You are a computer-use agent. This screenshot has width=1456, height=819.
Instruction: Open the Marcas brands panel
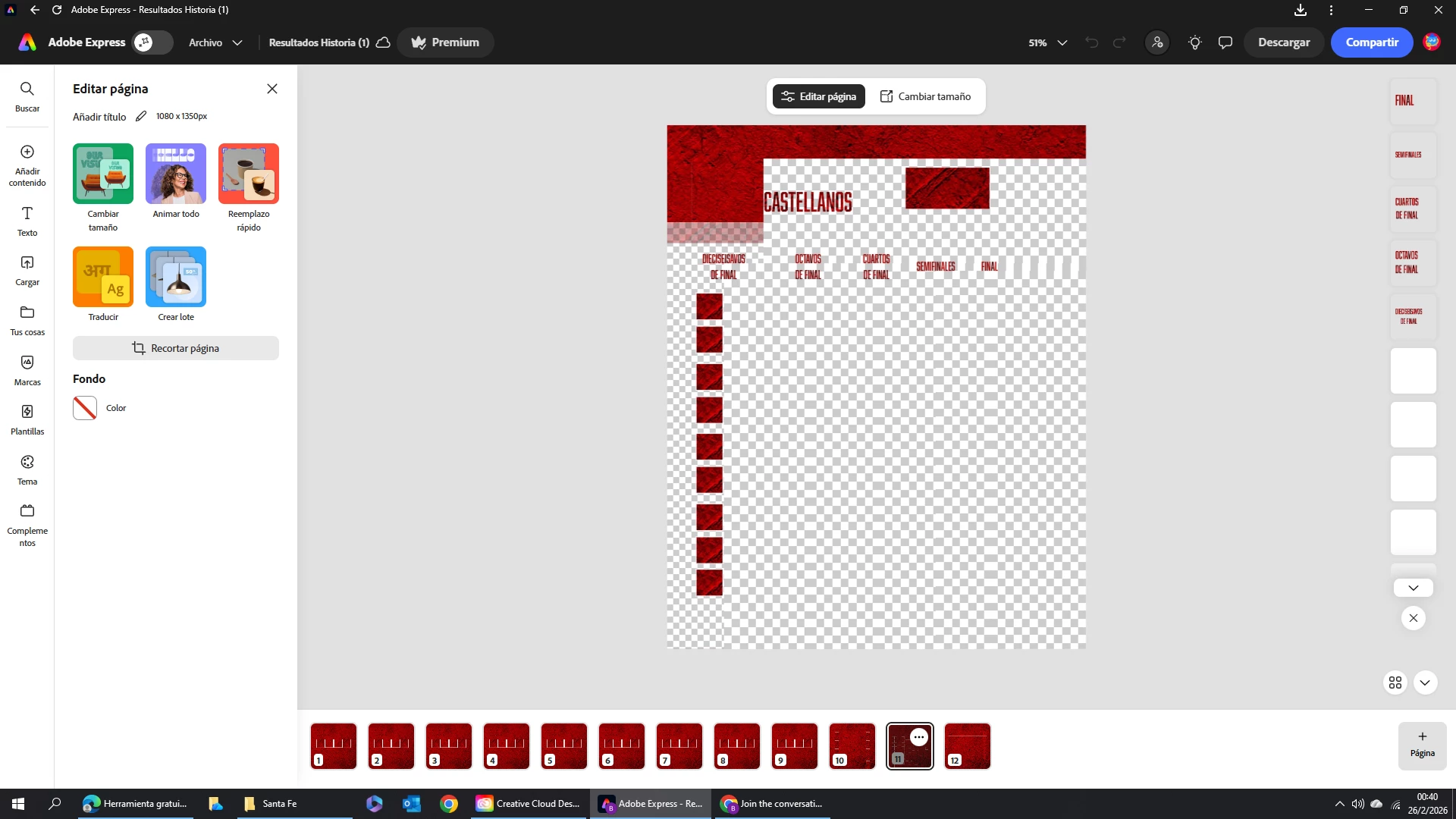point(27,370)
